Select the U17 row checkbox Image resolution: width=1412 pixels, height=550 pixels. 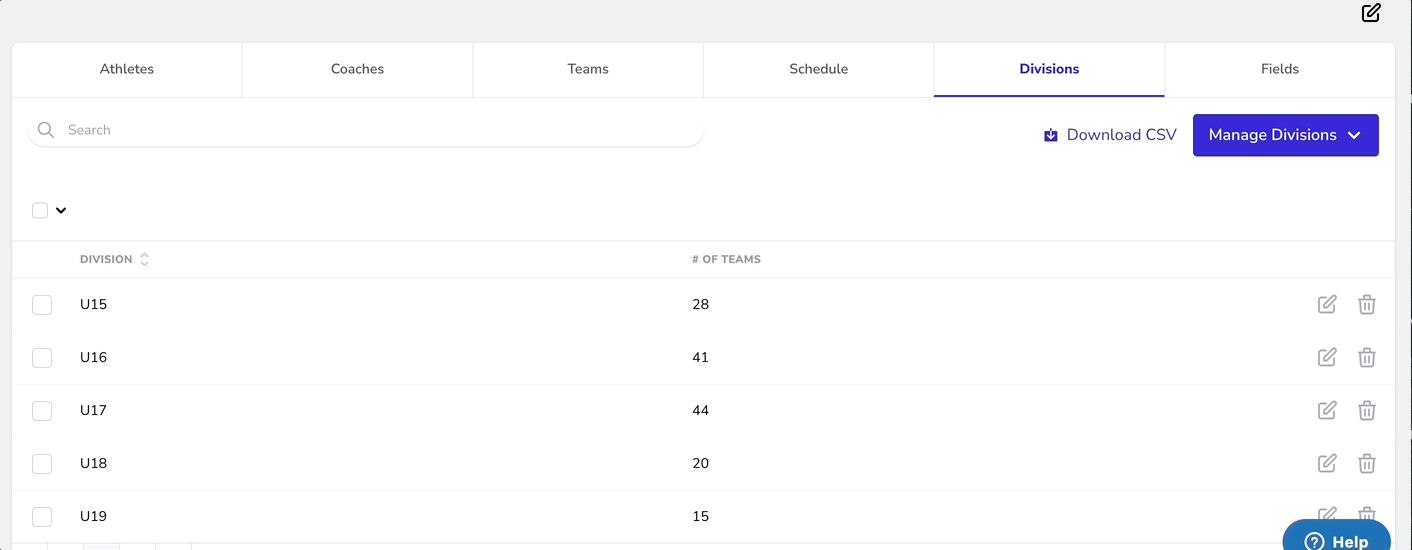[42, 410]
